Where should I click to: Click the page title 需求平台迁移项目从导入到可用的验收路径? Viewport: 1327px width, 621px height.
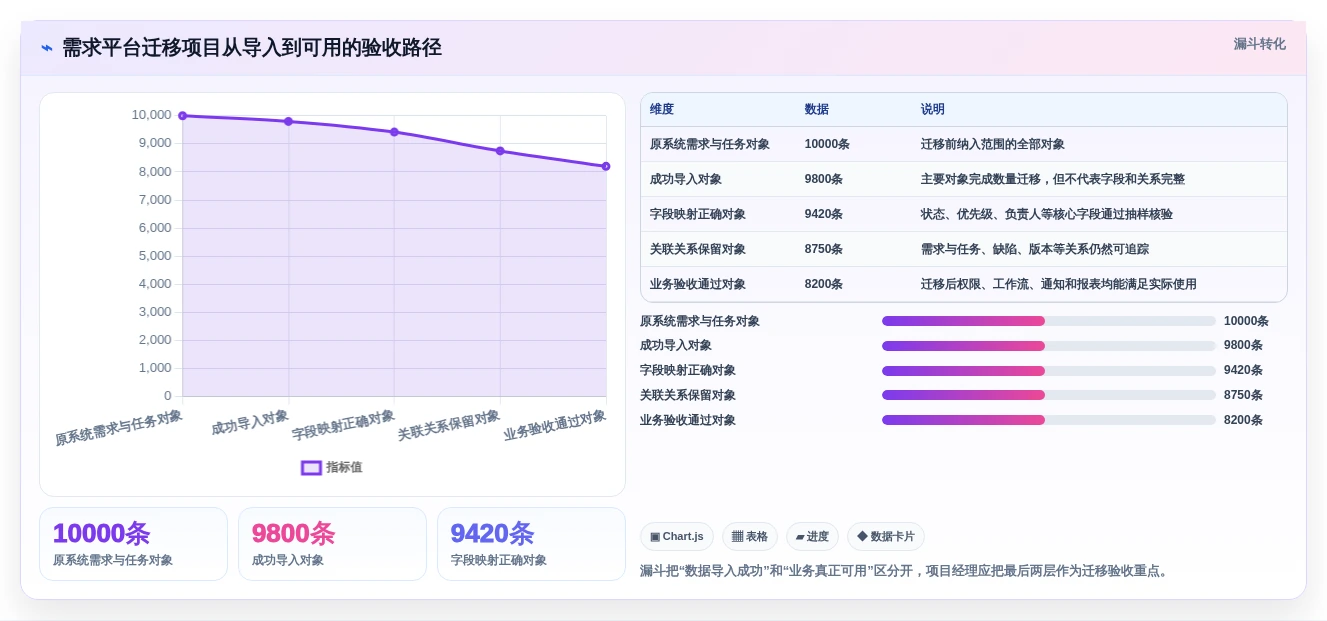[x=252, y=47]
